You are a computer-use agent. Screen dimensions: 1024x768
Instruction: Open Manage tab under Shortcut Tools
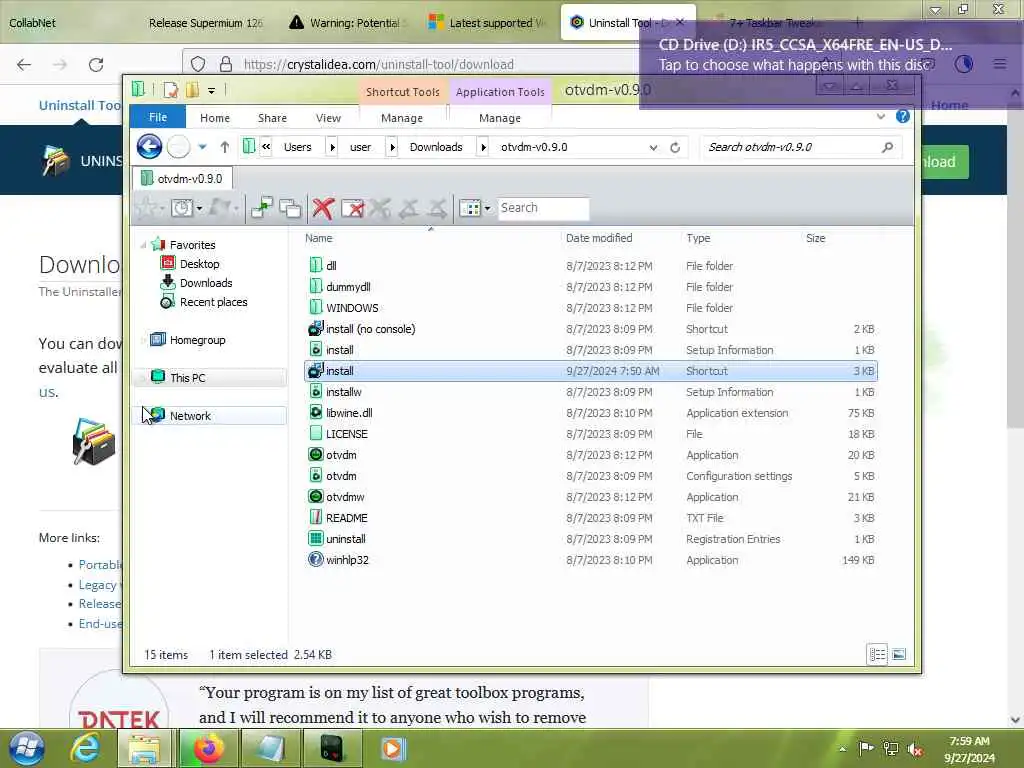click(402, 118)
